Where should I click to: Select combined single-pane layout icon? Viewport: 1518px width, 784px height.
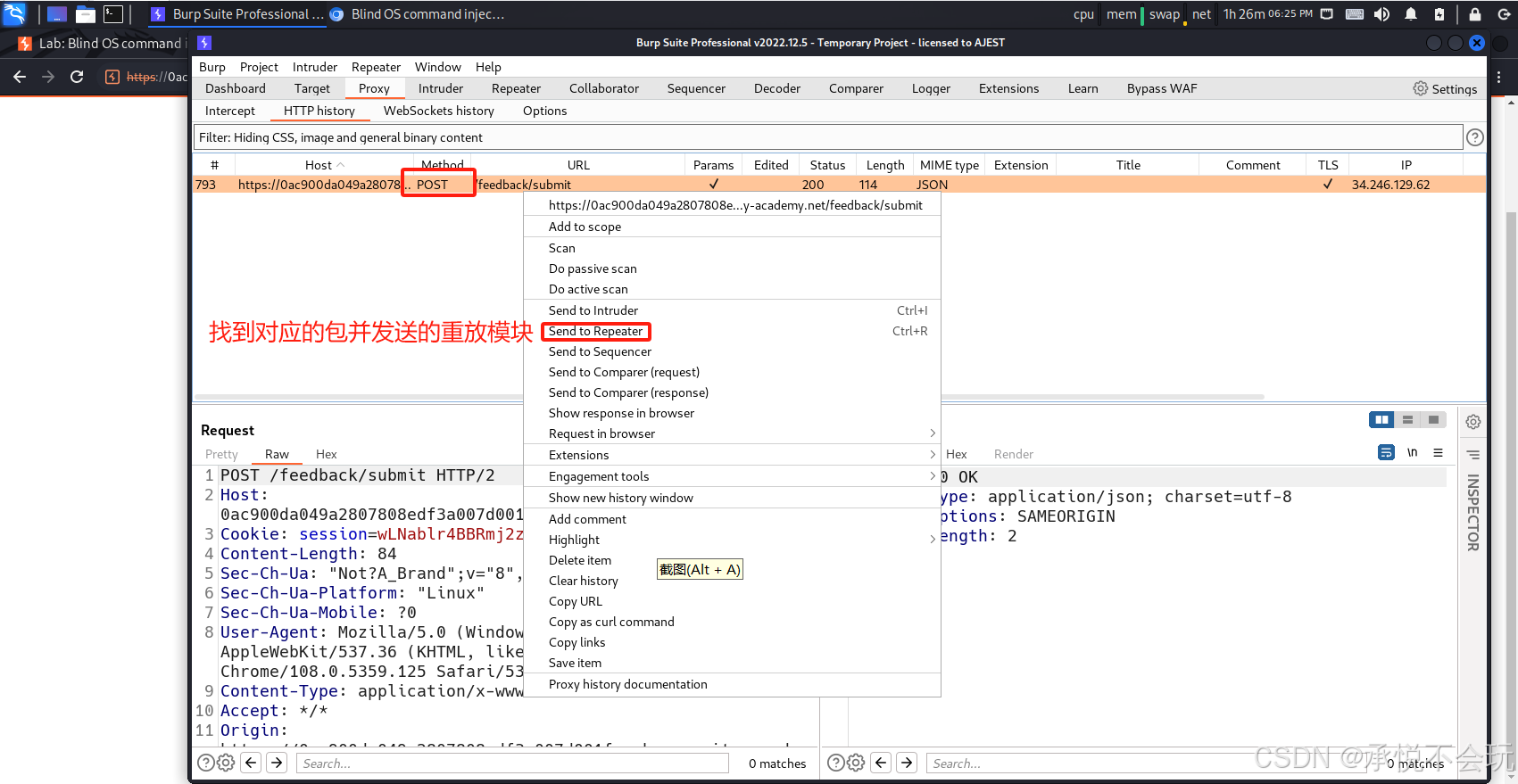pyautogui.click(x=1433, y=420)
